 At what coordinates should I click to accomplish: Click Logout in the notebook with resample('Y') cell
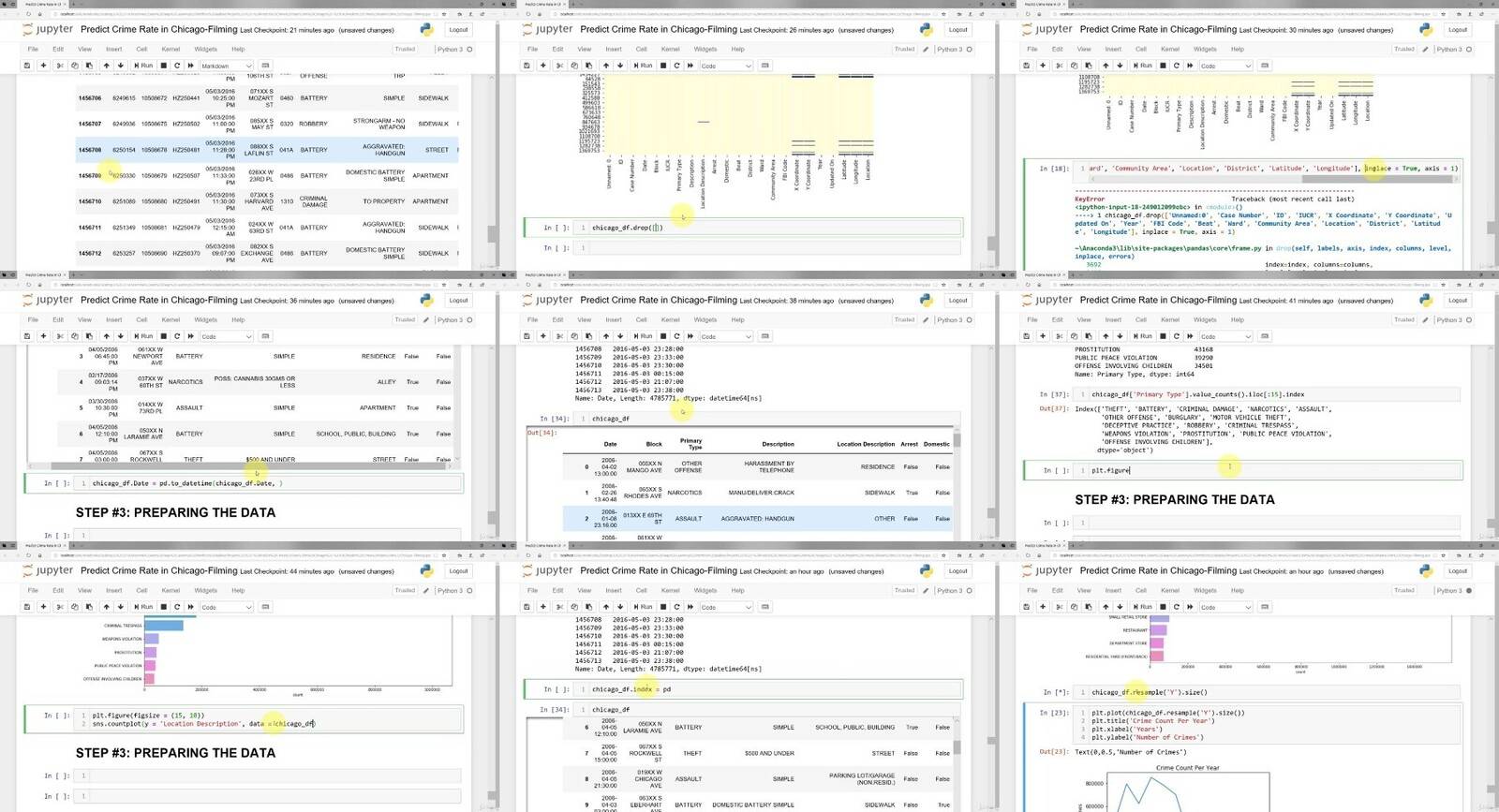pyautogui.click(x=1458, y=570)
